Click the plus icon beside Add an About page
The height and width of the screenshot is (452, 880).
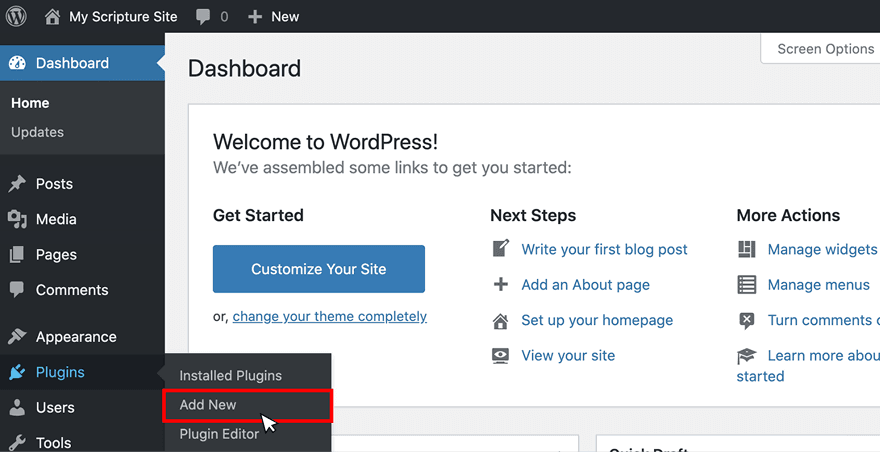(x=501, y=284)
